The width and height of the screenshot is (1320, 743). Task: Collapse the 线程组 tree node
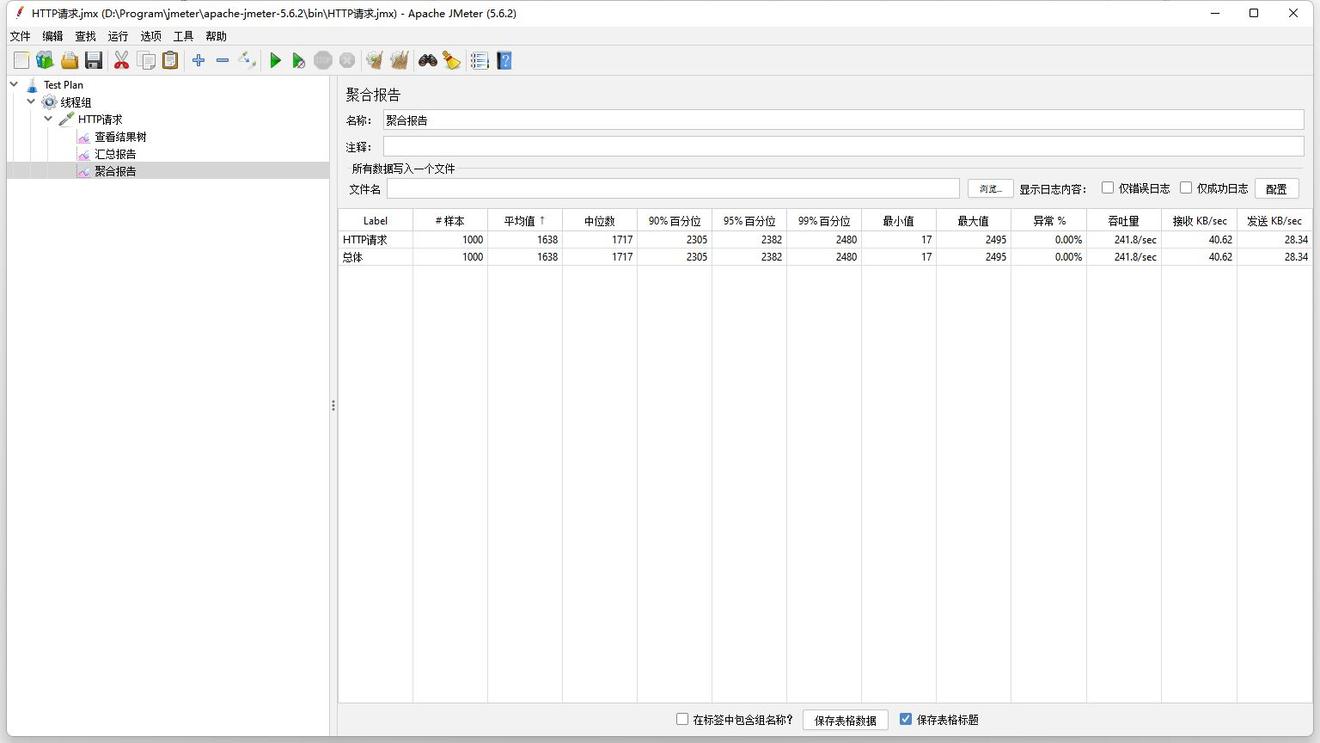tap(31, 102)
